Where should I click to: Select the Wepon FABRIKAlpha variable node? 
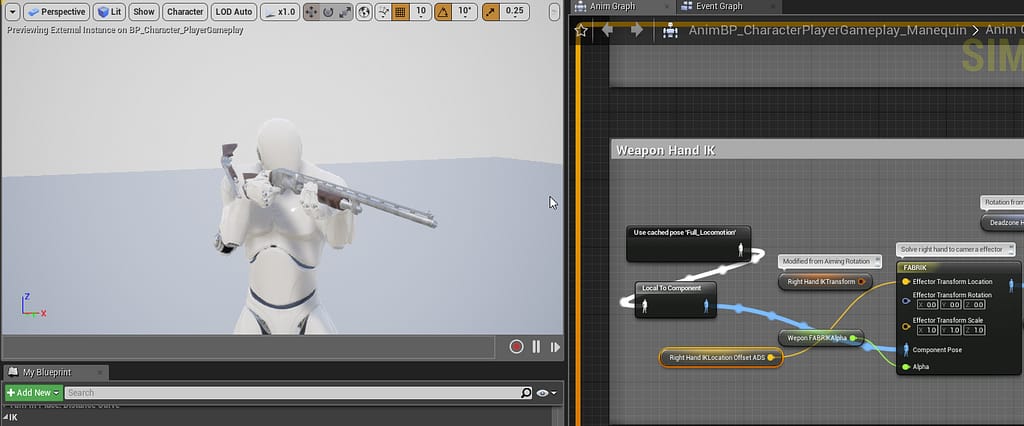821,338
